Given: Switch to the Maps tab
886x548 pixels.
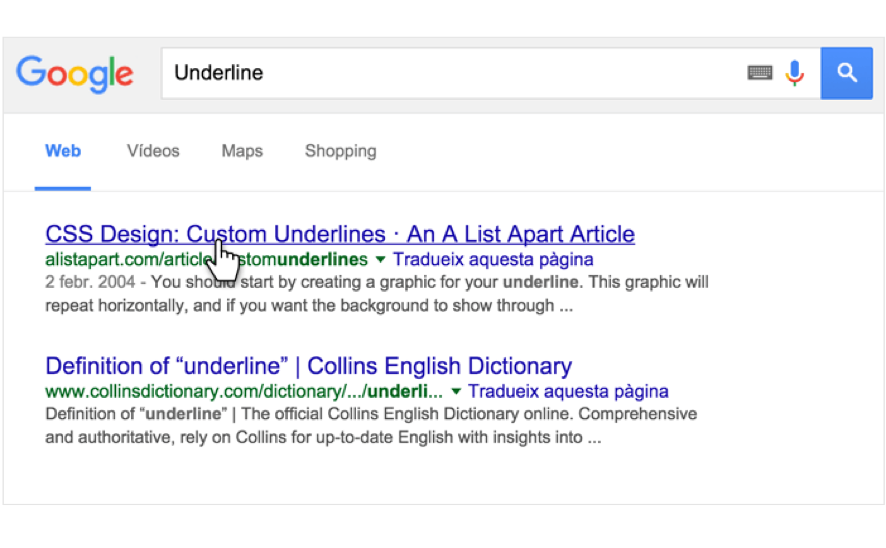Looking at the screenshot, I should tap(242, 151).
